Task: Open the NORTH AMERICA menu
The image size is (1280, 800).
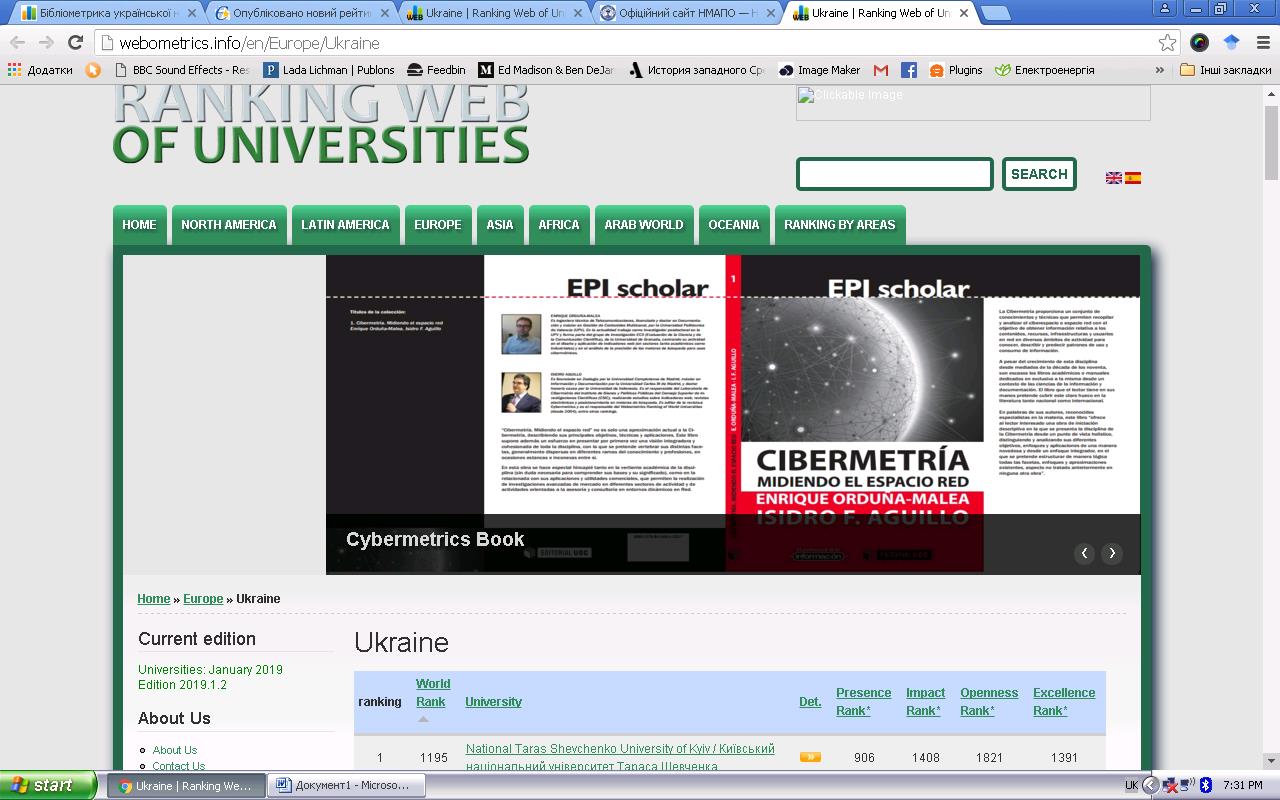Action: pyautogui.click(x=229, y=225)
